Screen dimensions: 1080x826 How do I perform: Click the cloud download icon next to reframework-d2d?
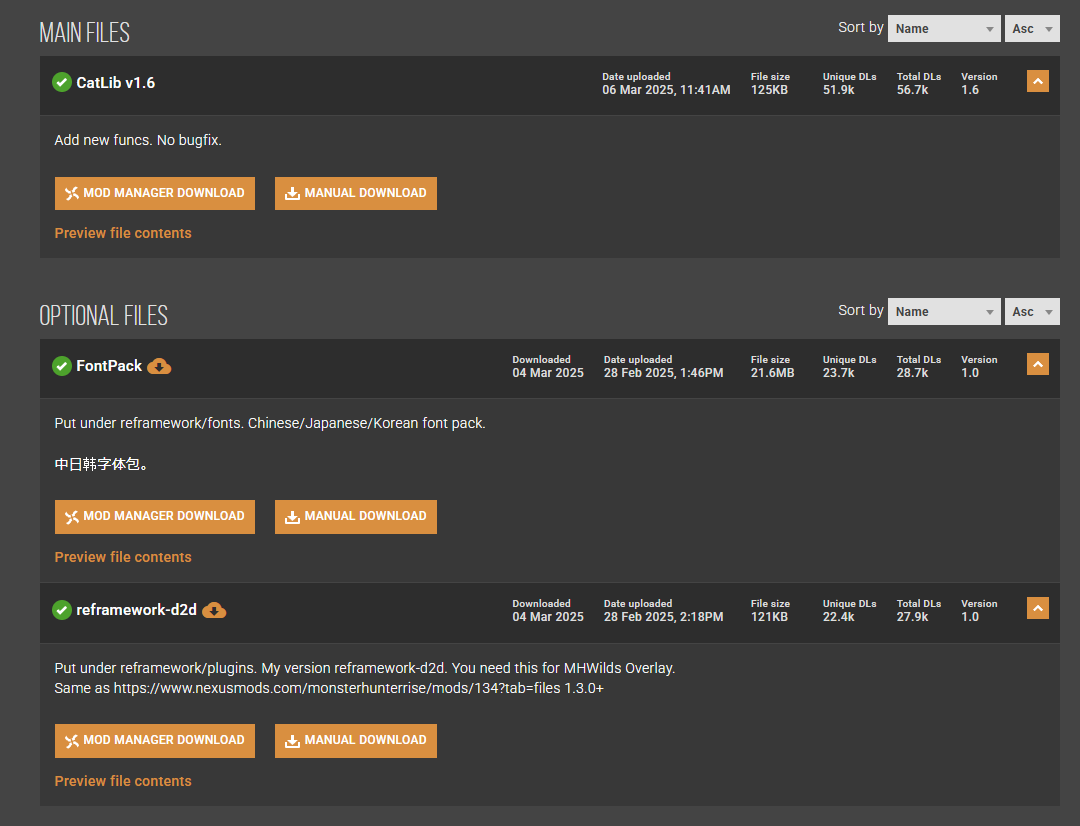coord(214,610)
